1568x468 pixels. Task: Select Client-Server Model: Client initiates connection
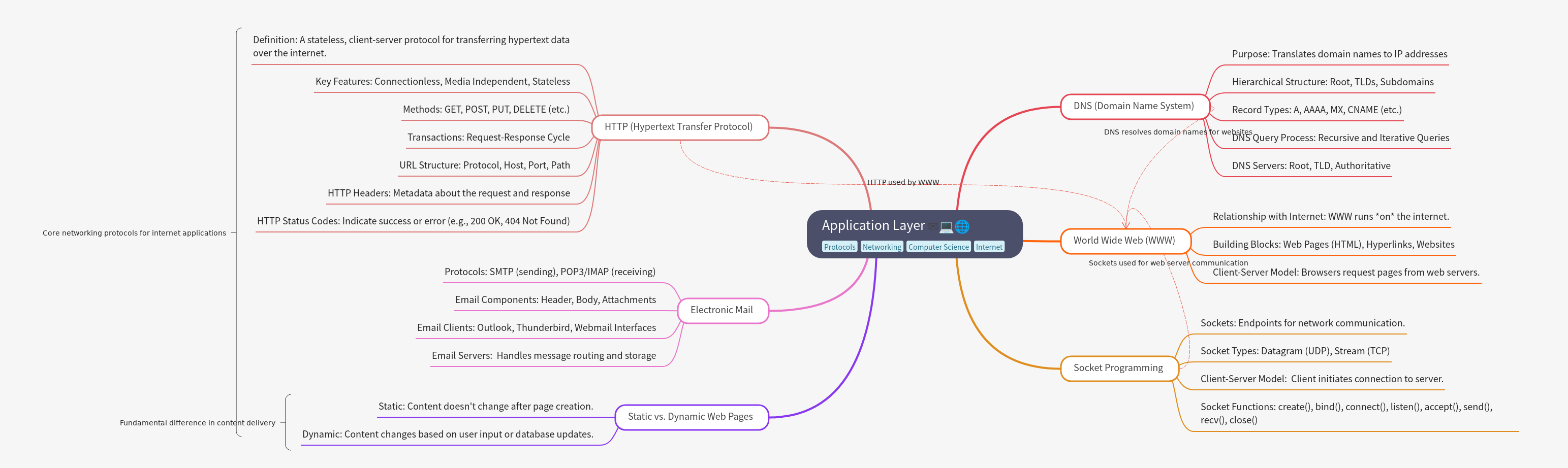[x=1322, y=379]
